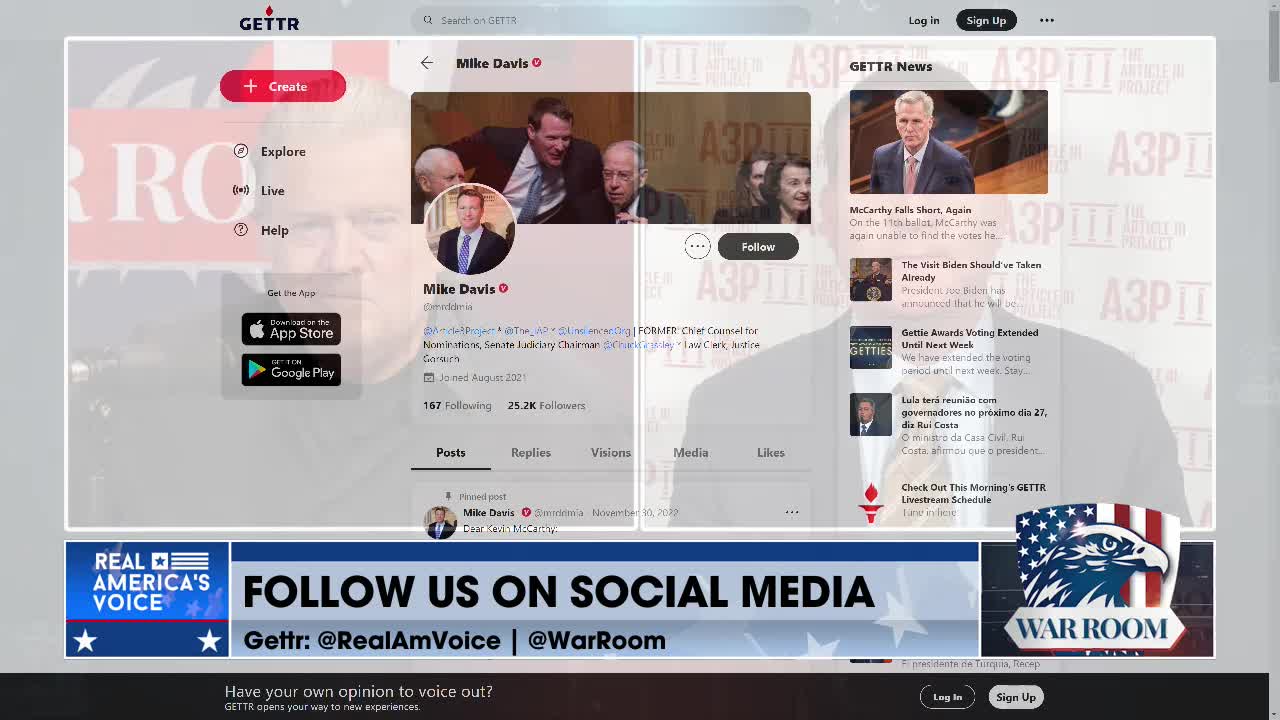Click Sign Up in bottom banner
Screen dimensions: 1280x720
click(1015, 697)
